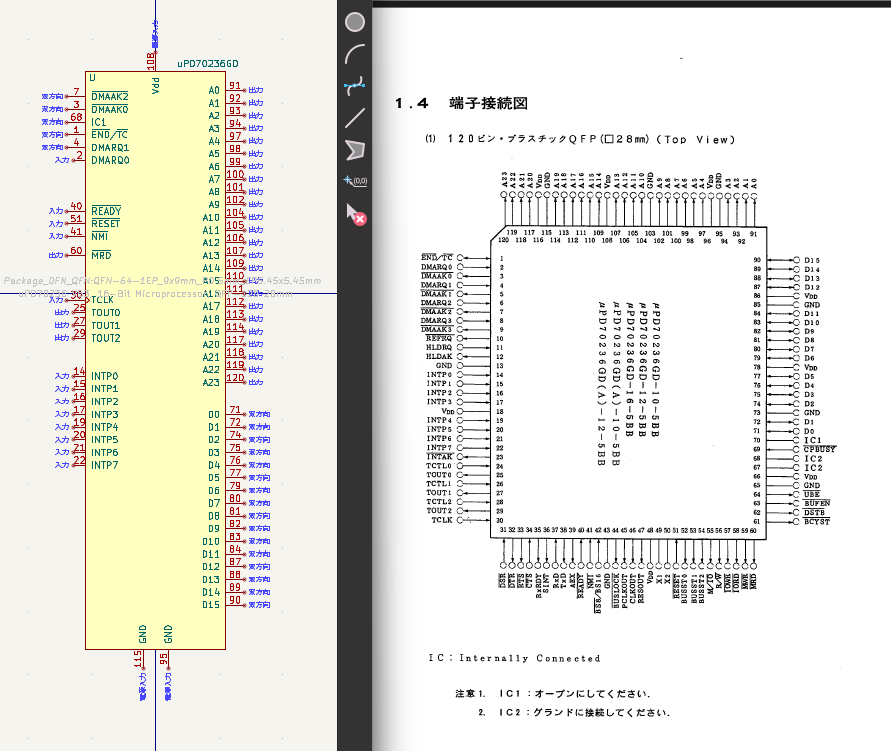
Task: Click the BUFEN label in PDF pinout
Action: pyautogui.click(x=817, y=503)
